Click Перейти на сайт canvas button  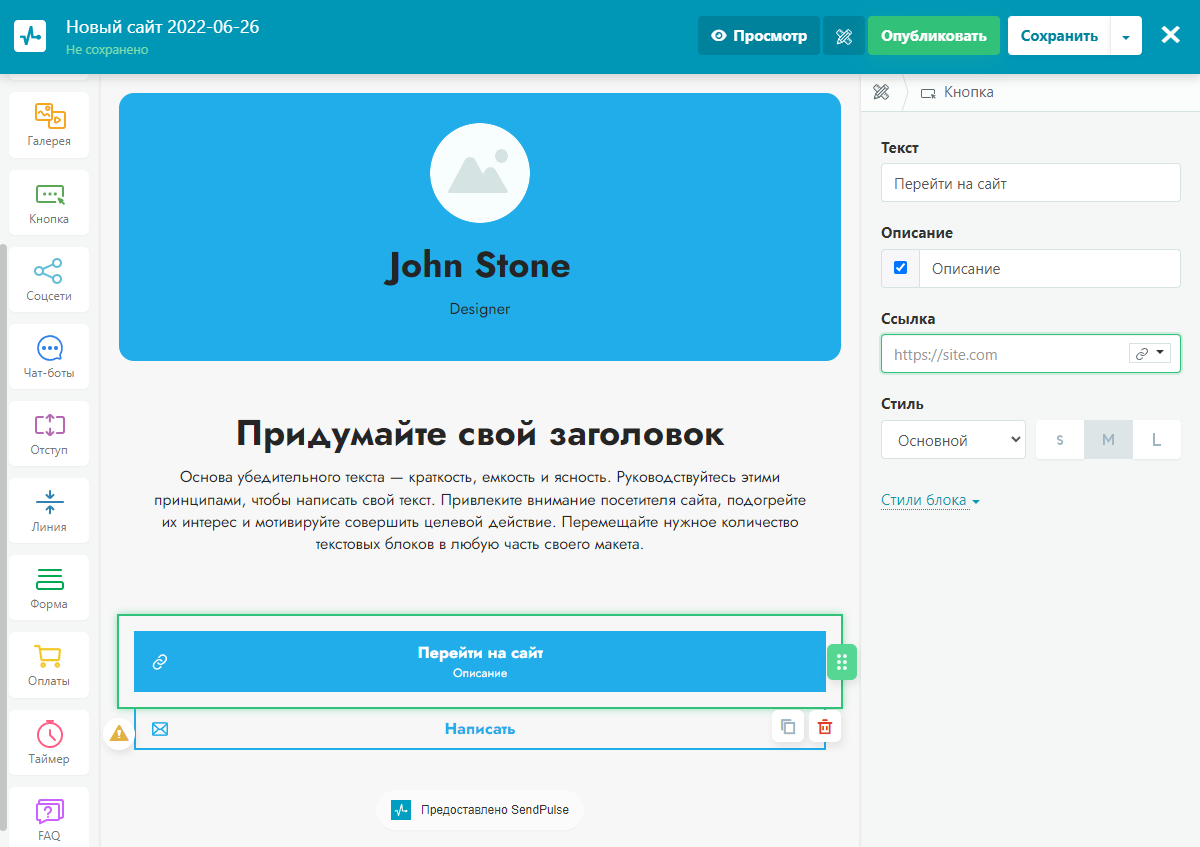[480, 661]
